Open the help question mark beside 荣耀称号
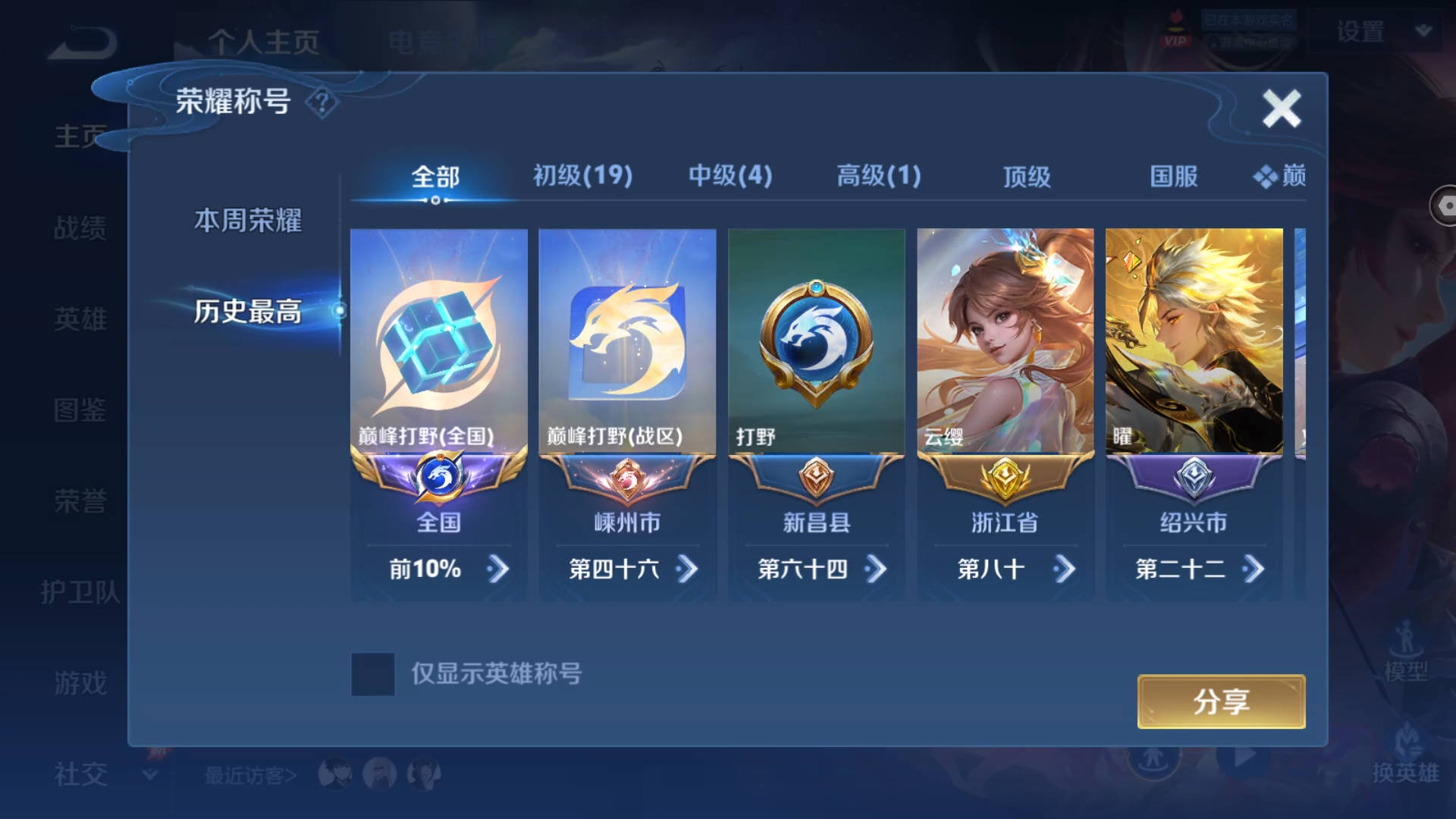The image size is (1456, 819). click(322, 102)
